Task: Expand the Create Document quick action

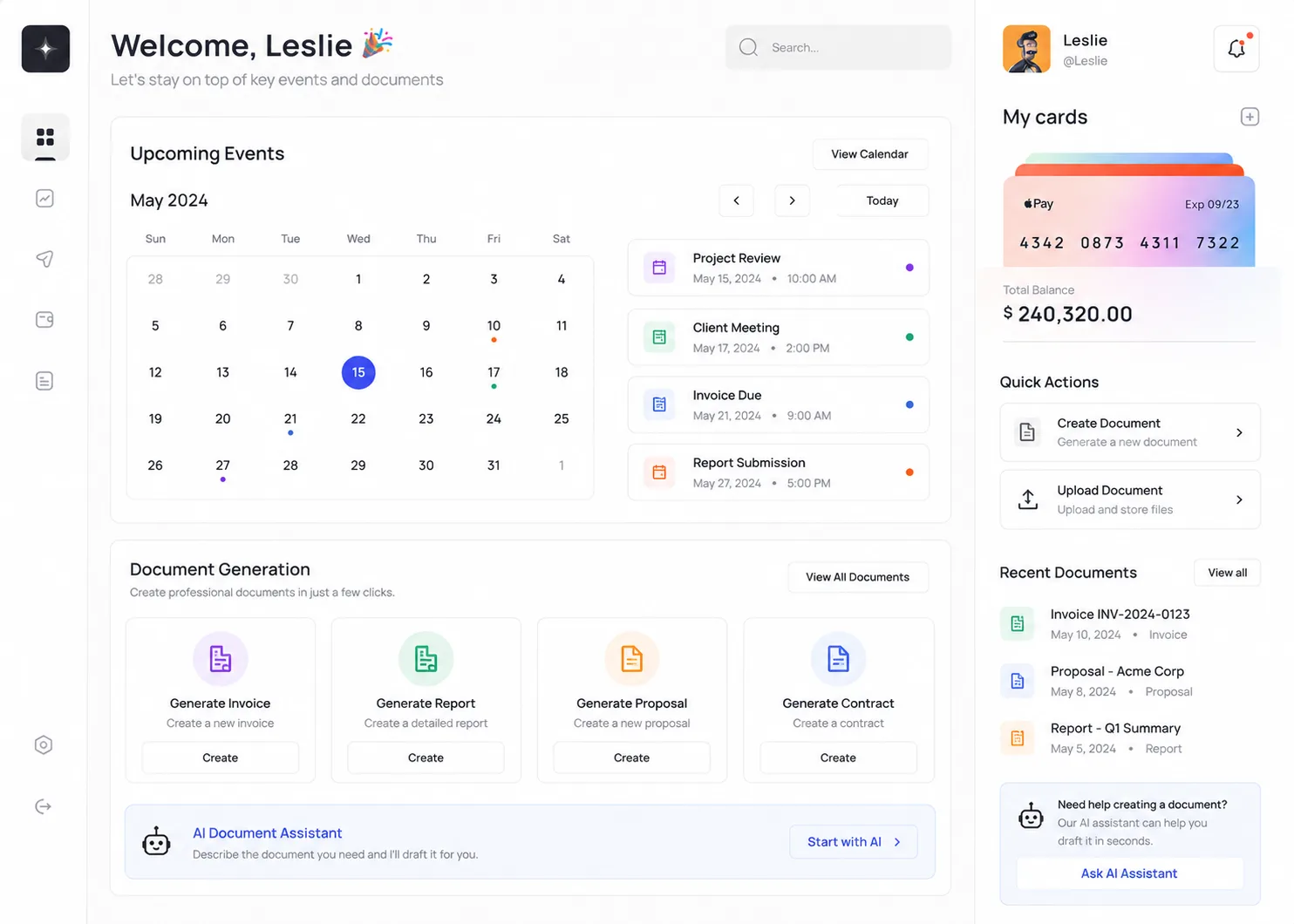Action: pyautogui.click(x=1130, y=432)
